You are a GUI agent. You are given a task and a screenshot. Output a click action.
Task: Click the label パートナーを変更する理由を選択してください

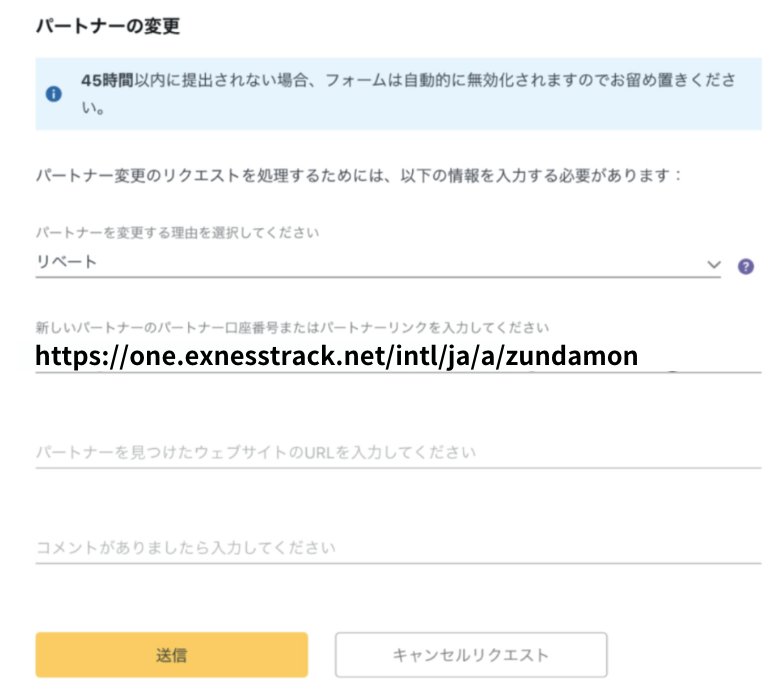tap(178, 233)
